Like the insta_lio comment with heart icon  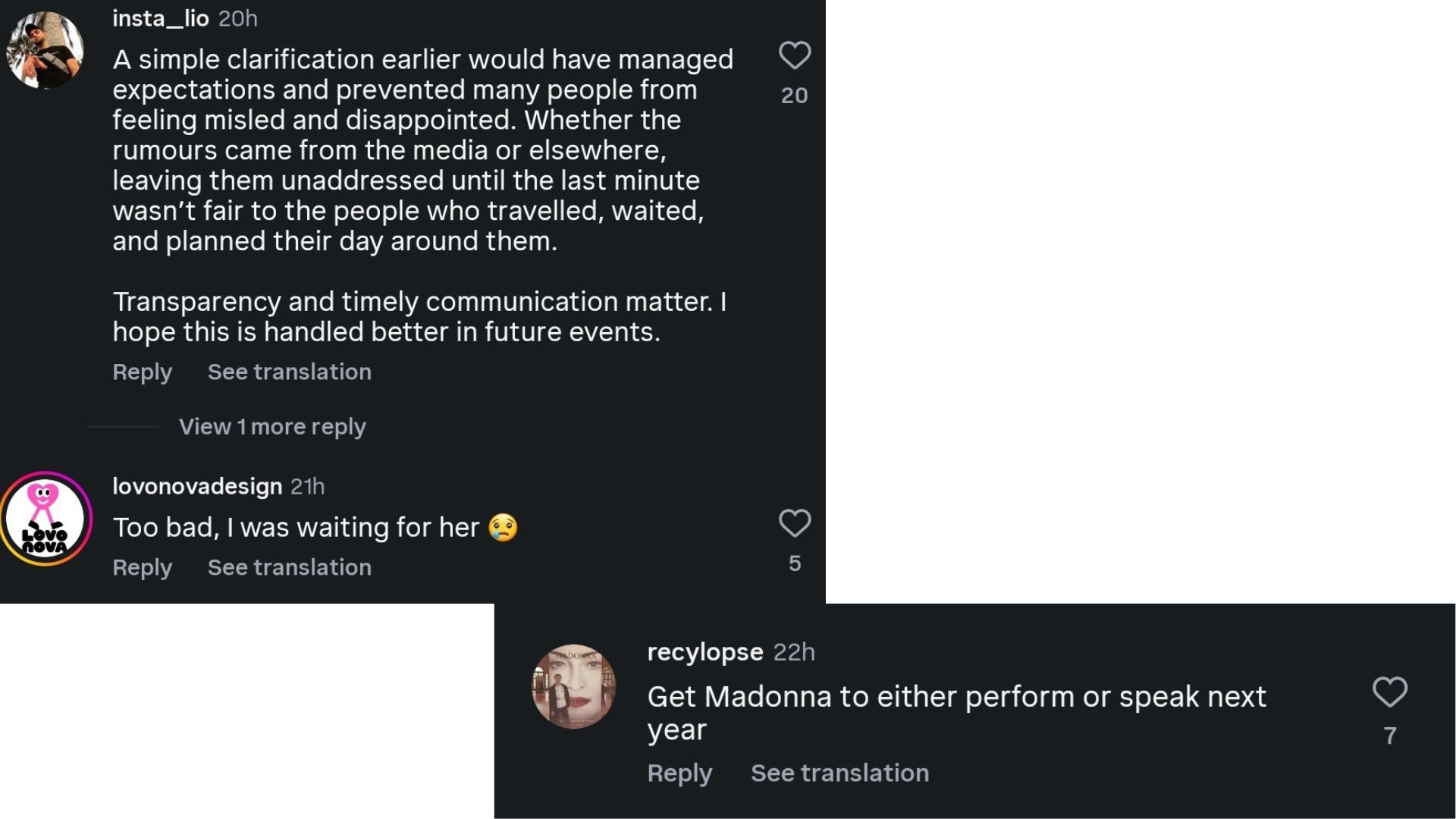[x=795, y=55]
